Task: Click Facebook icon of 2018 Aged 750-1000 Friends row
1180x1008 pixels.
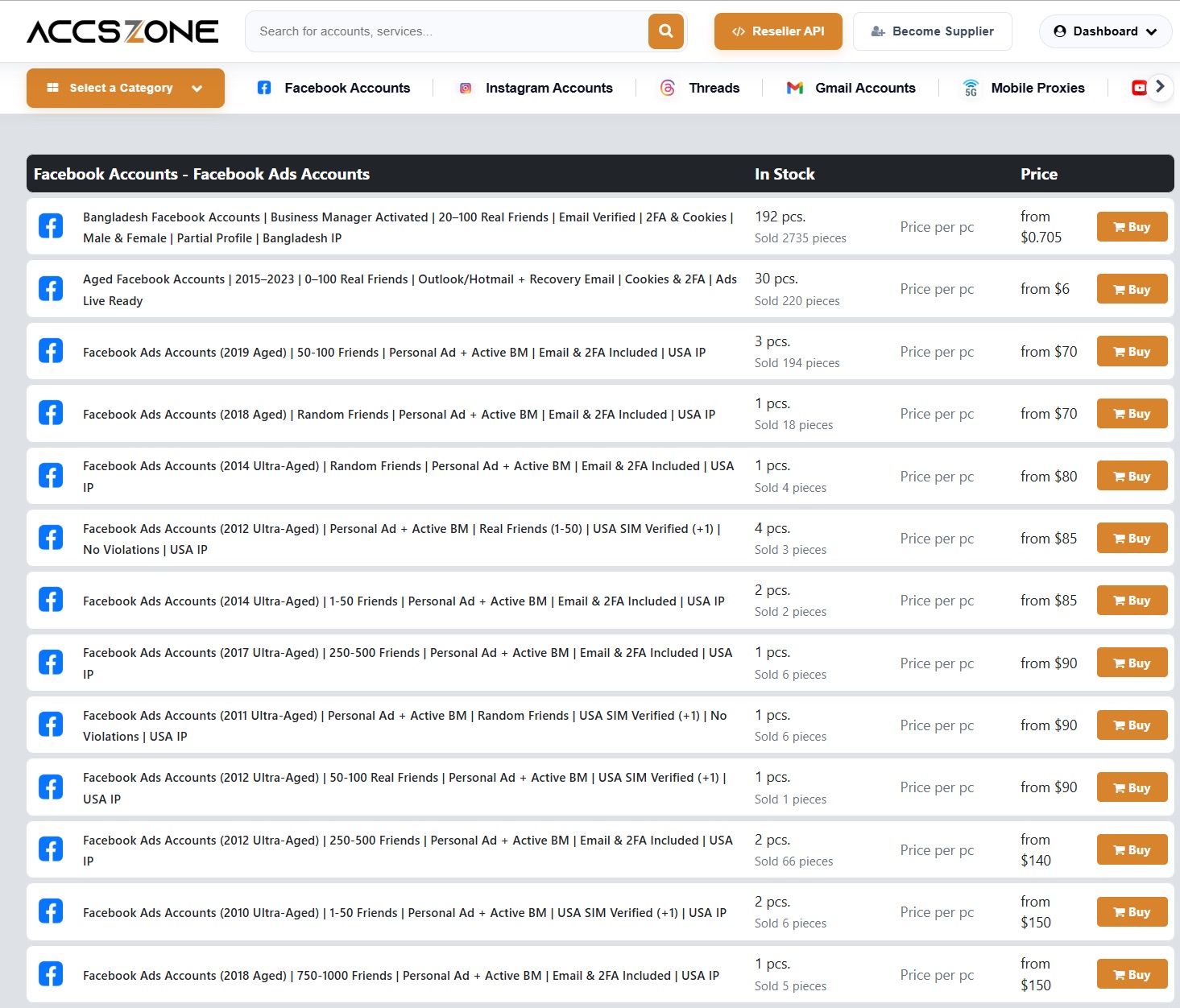Action: pyautogui.click(x=51, y=974)
